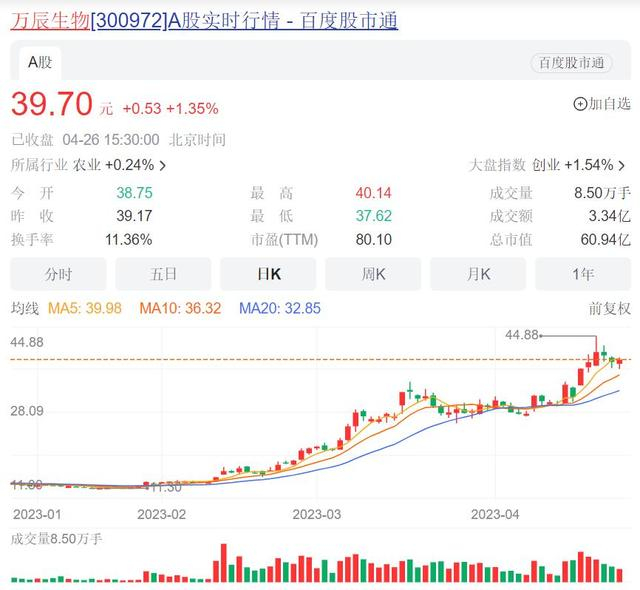640x590 pixels.
Task: Select the 周K chart tab
Action: point(373,274)
